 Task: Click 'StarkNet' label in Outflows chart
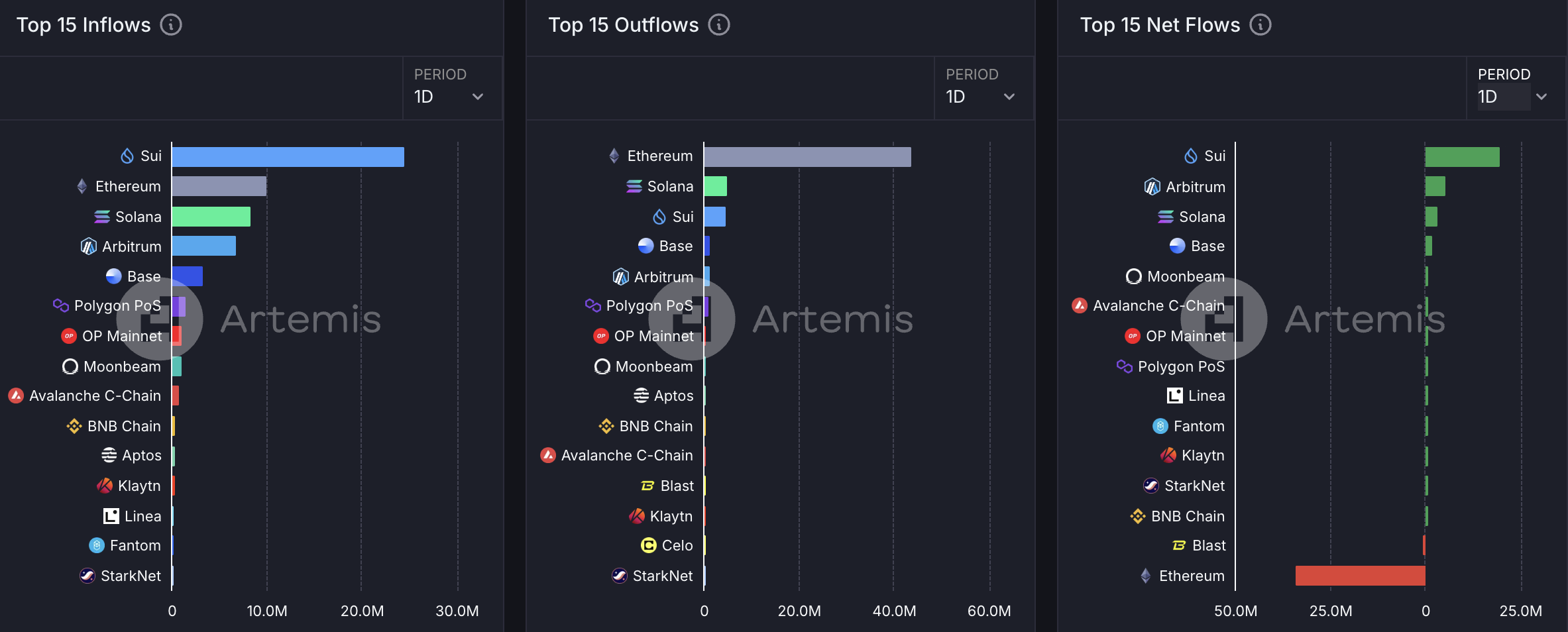(x=663, y=576)
